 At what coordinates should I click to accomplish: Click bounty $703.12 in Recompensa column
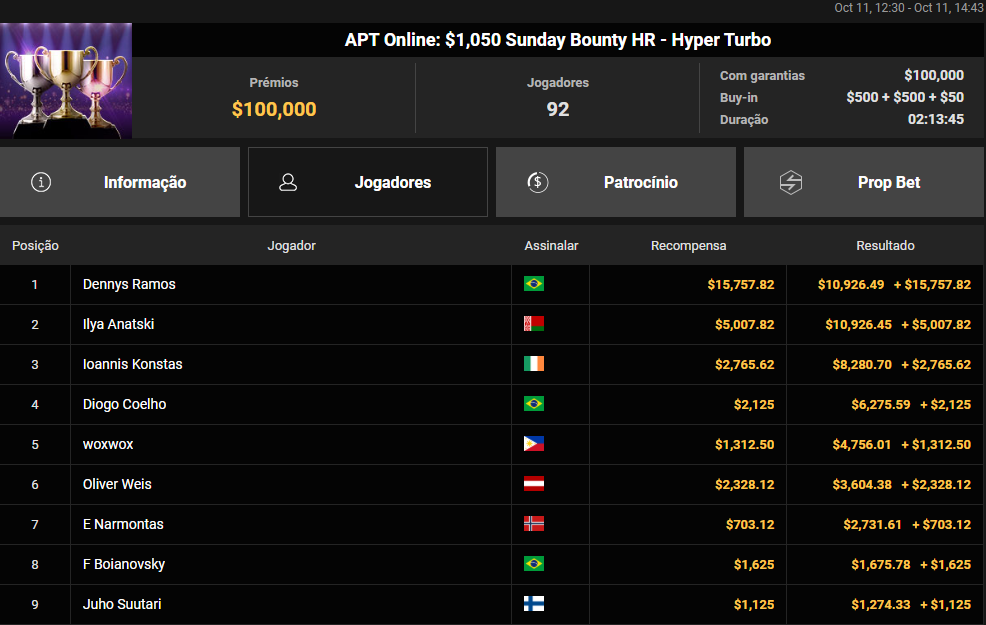750,524
